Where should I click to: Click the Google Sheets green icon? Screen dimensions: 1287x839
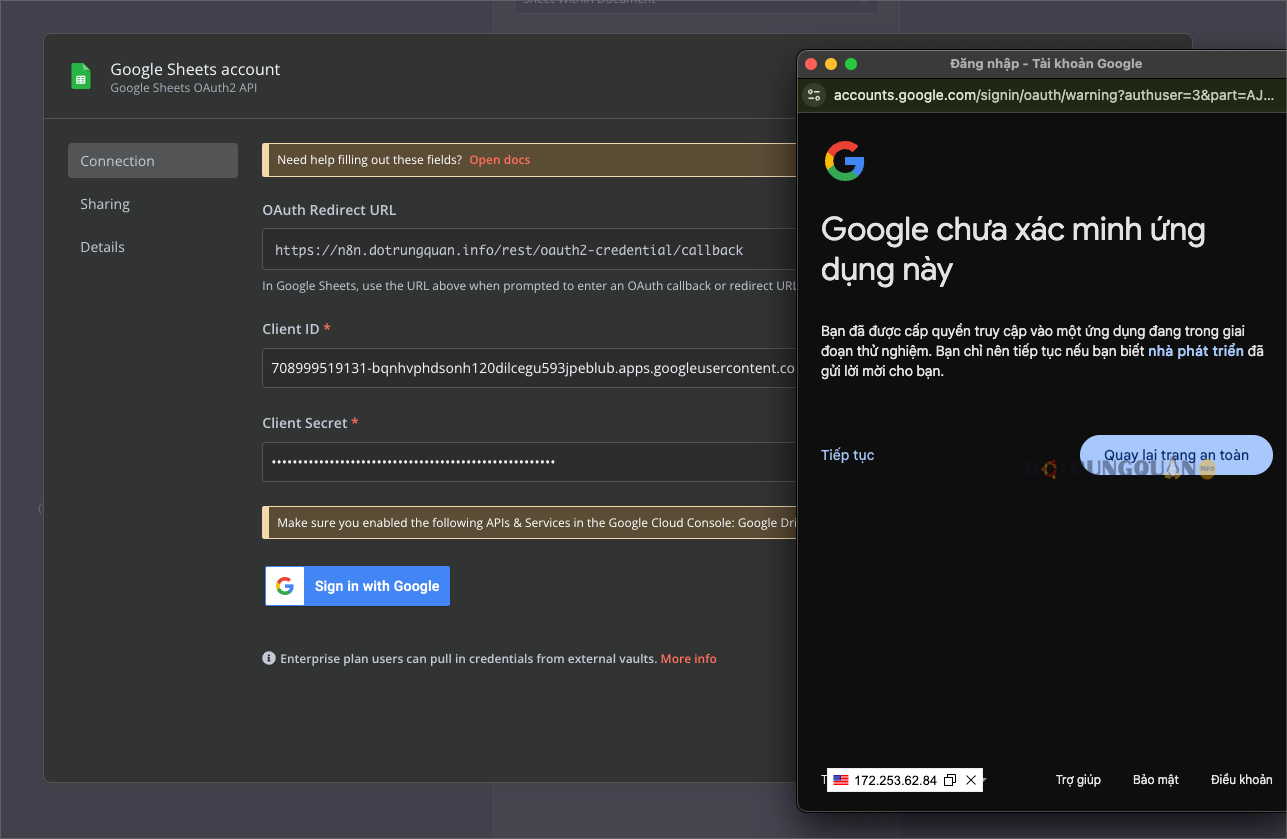(81, 76)
